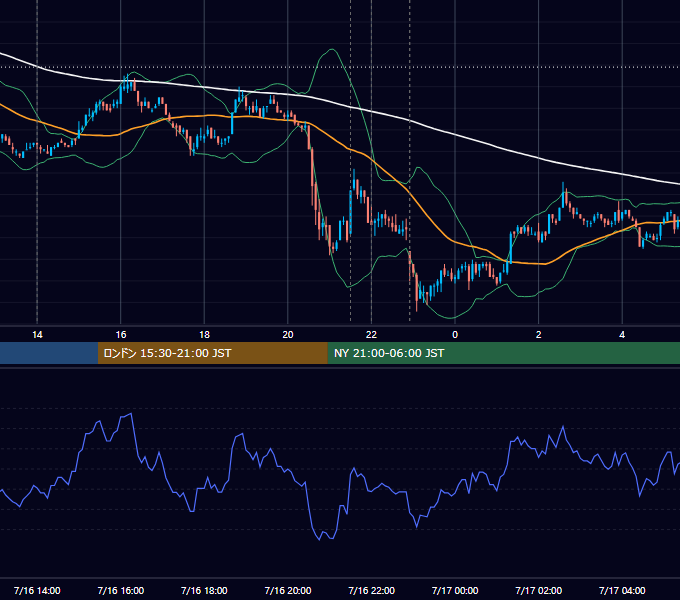Click the blue session bar before London
Image resolution: width=680 pixels, height=600 pixels.
[49, 353]
